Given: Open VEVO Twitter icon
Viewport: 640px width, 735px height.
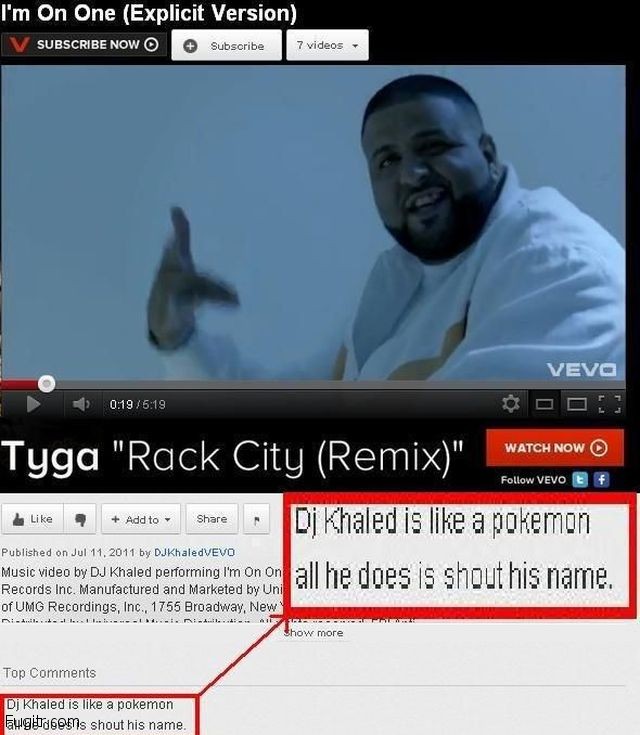Looking at the screenshot, I should tap(580, 480).
